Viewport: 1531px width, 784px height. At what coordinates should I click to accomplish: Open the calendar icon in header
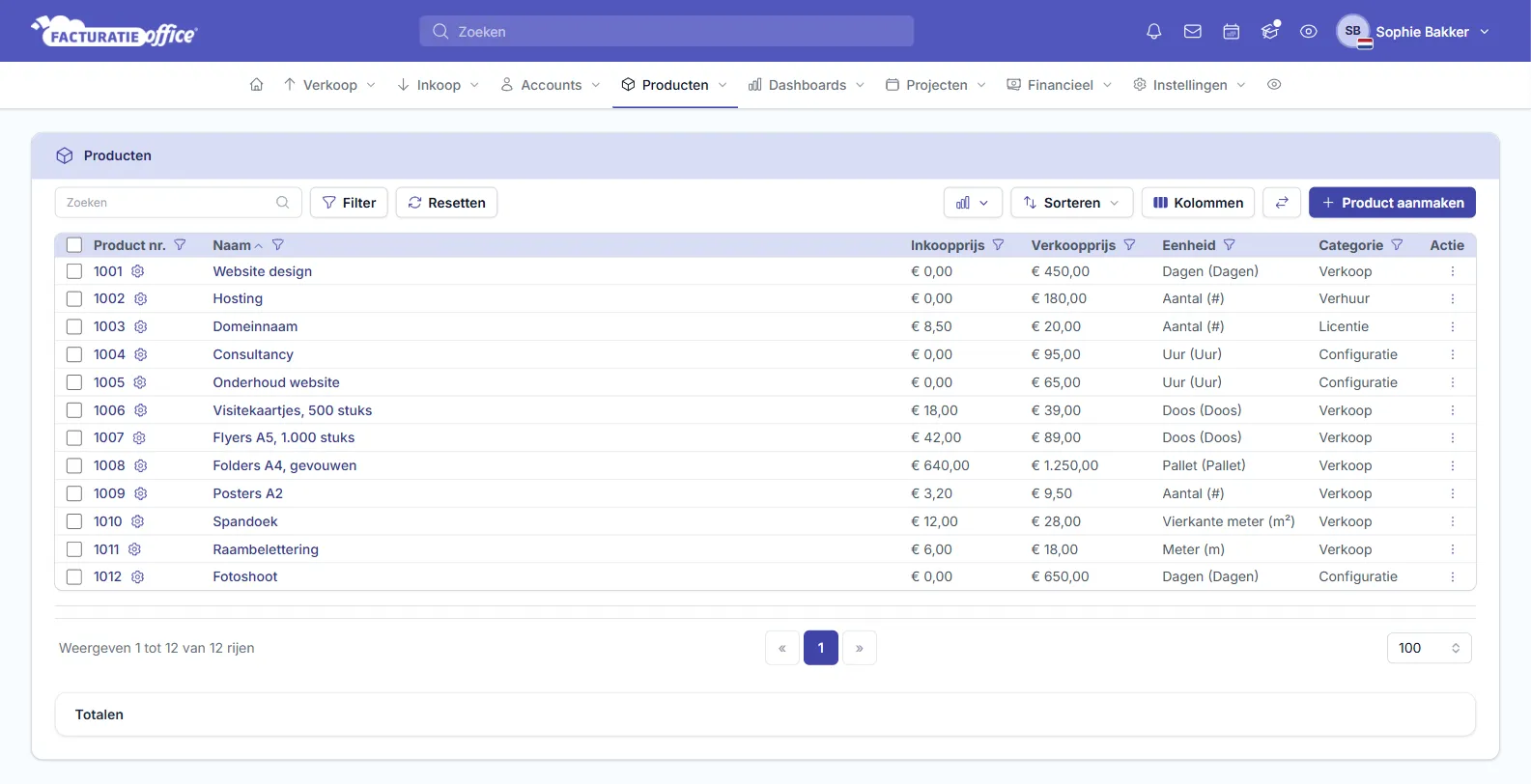pos(1231,32)
